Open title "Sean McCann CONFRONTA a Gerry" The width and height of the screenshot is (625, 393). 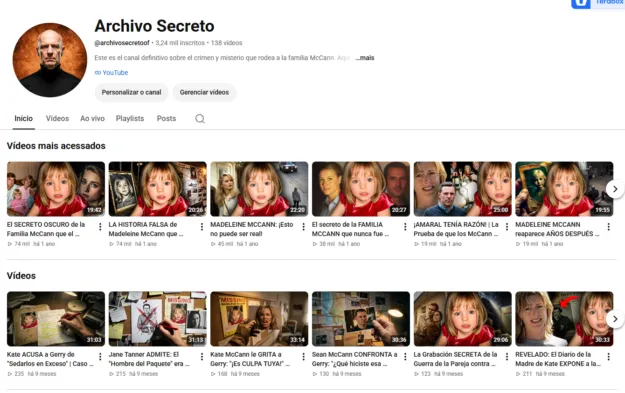[355, 359]
